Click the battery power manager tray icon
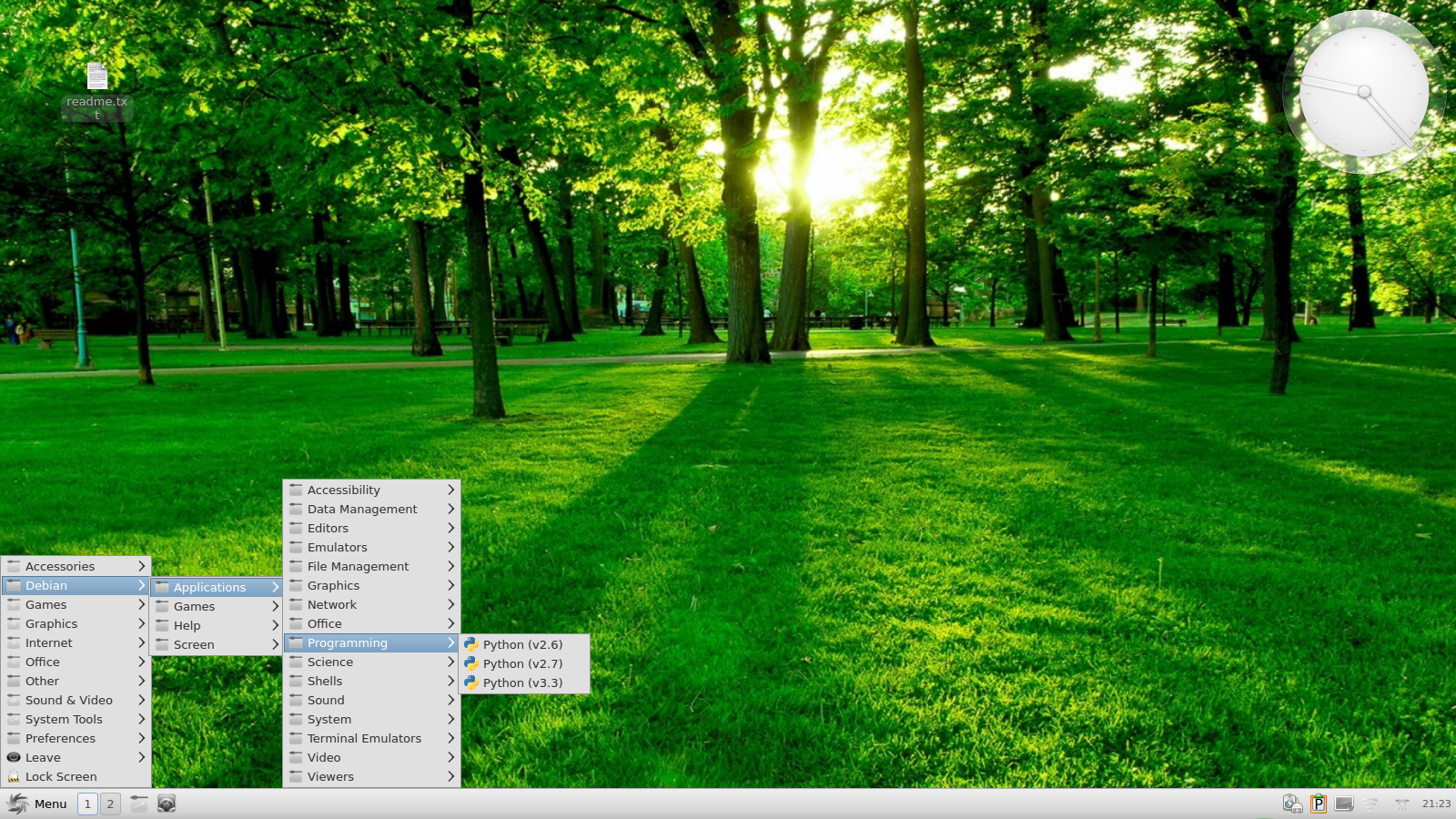The image size is (1456, 819). pos(1290,804)
